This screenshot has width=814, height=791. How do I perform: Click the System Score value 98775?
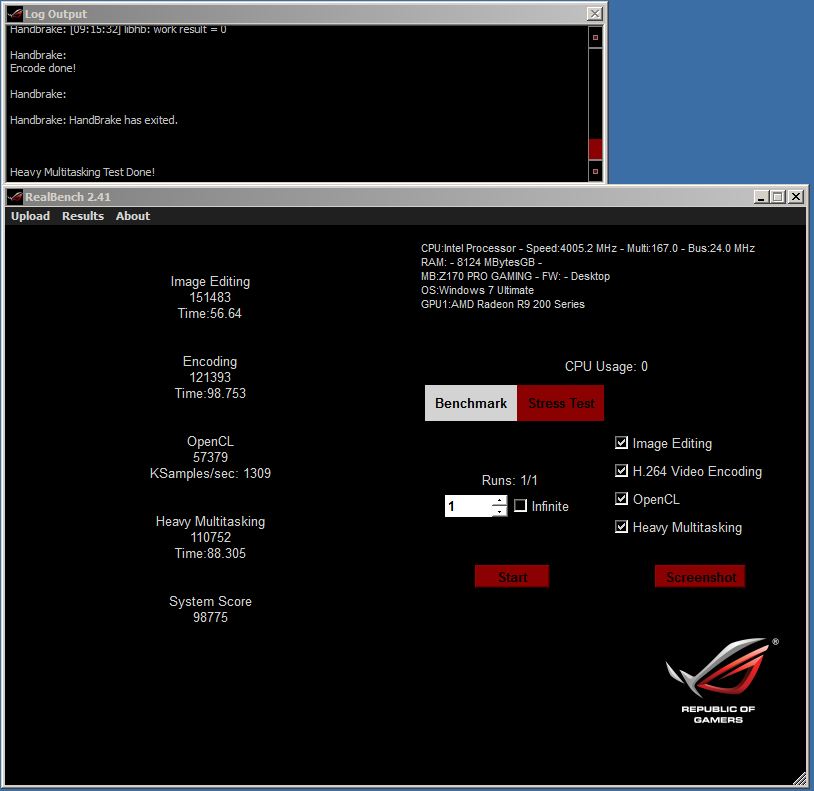click(210, 617)
